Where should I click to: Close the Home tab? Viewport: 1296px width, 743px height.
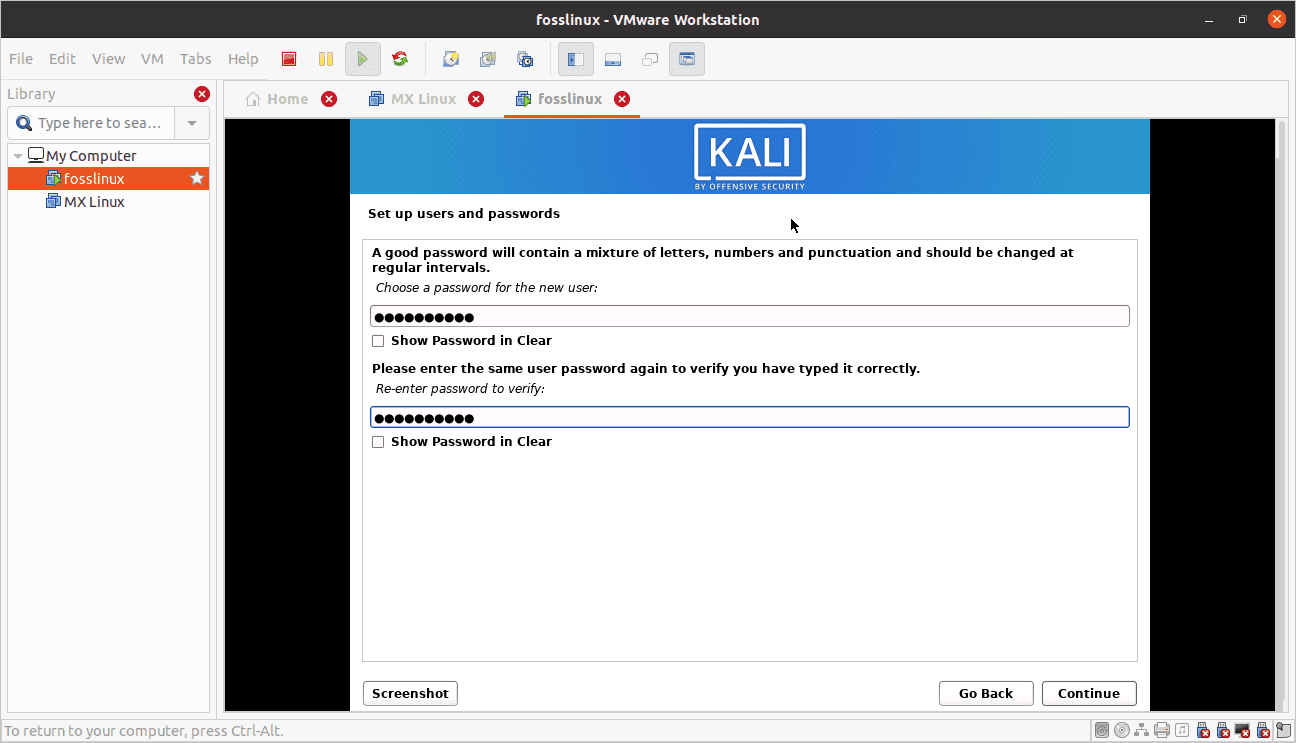[x=329, y=99]
